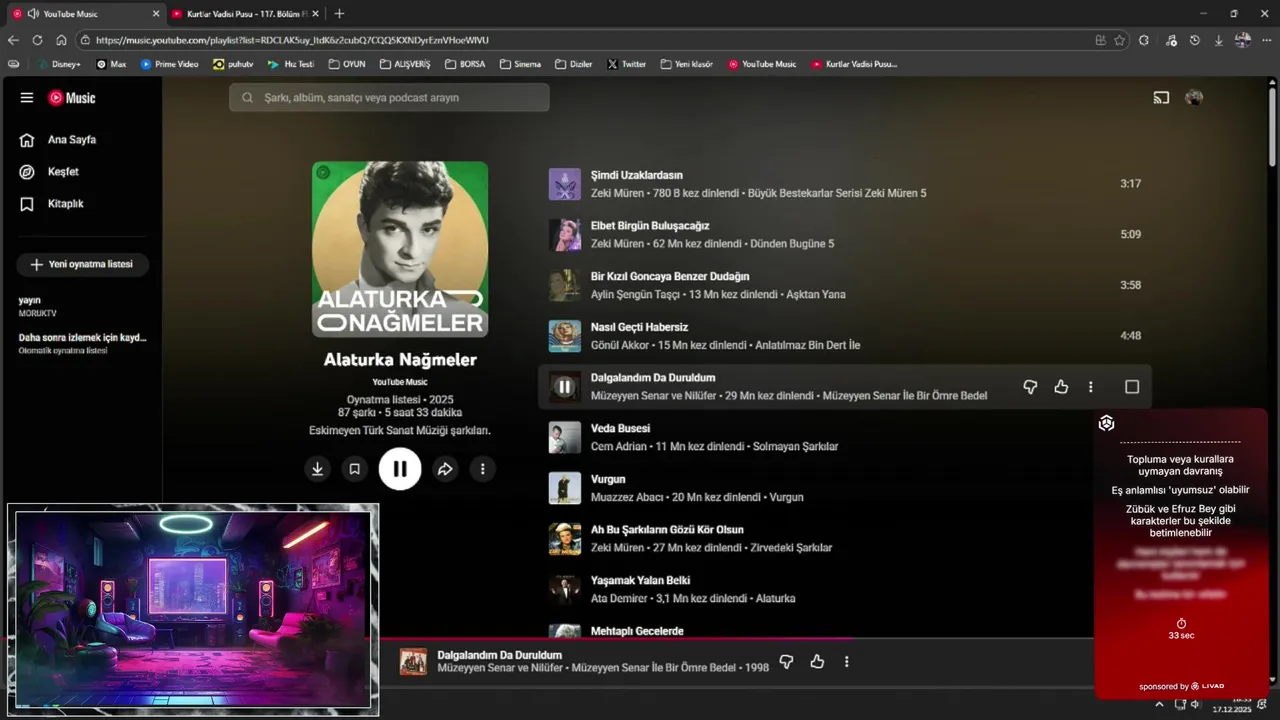Expand the BORSA bookmarks folder

465,64
